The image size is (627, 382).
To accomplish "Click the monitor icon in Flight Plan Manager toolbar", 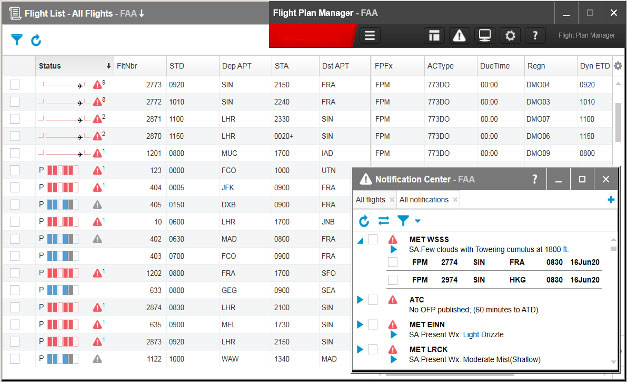I will click(485, 36).
